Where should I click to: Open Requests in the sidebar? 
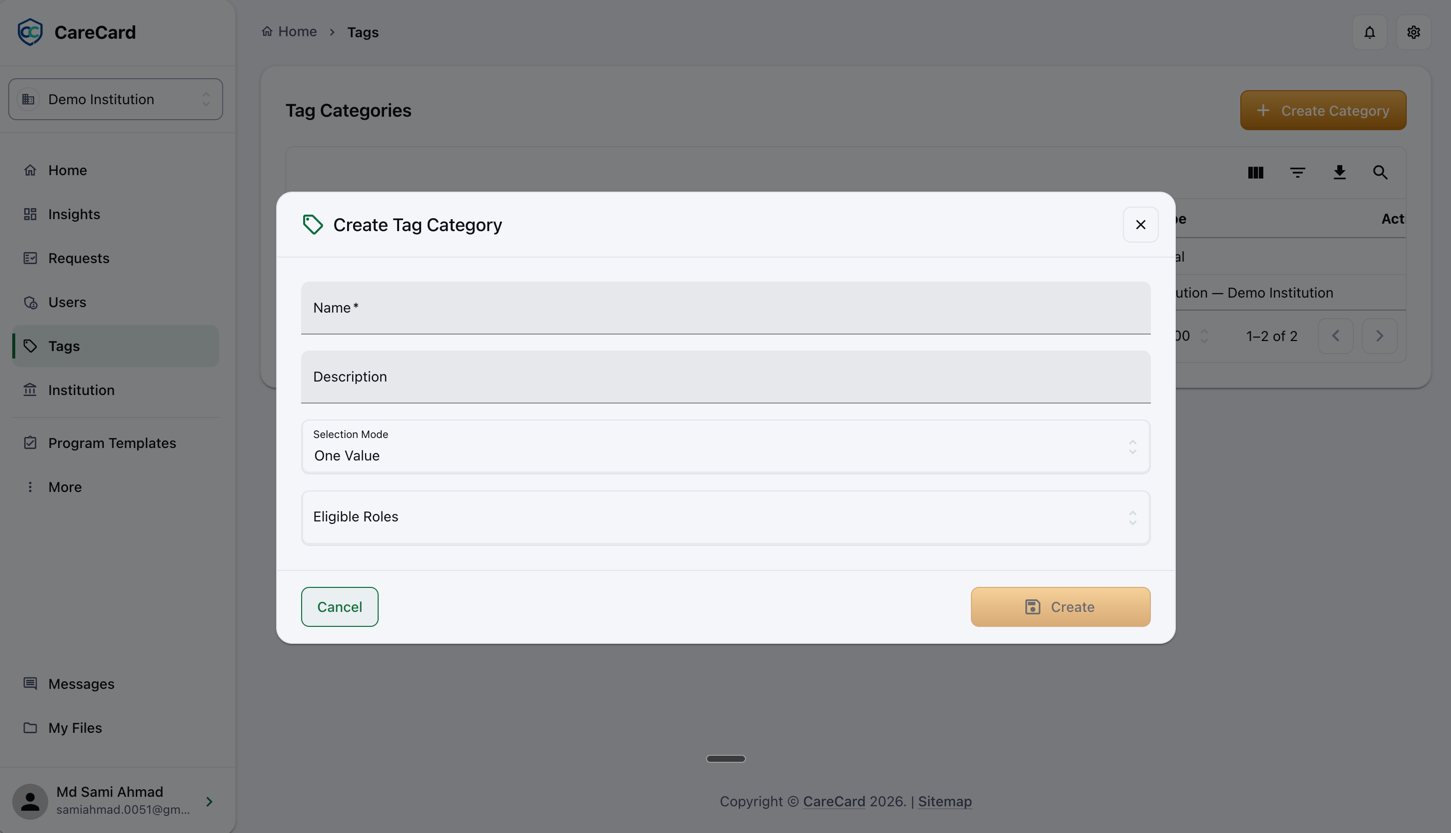pyautogui.click(x=116, y=258)
